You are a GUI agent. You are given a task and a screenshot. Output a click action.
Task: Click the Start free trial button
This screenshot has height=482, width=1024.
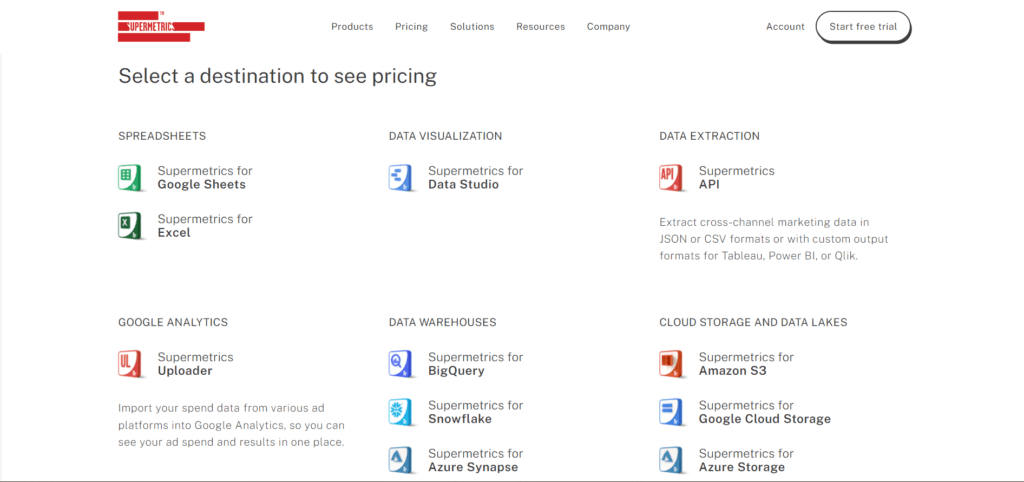pyautogui.click(x=863, y=27)
